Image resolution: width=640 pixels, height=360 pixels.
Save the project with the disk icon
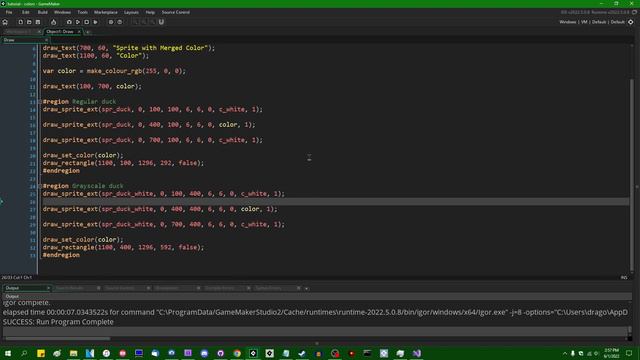tap(38, 22)
